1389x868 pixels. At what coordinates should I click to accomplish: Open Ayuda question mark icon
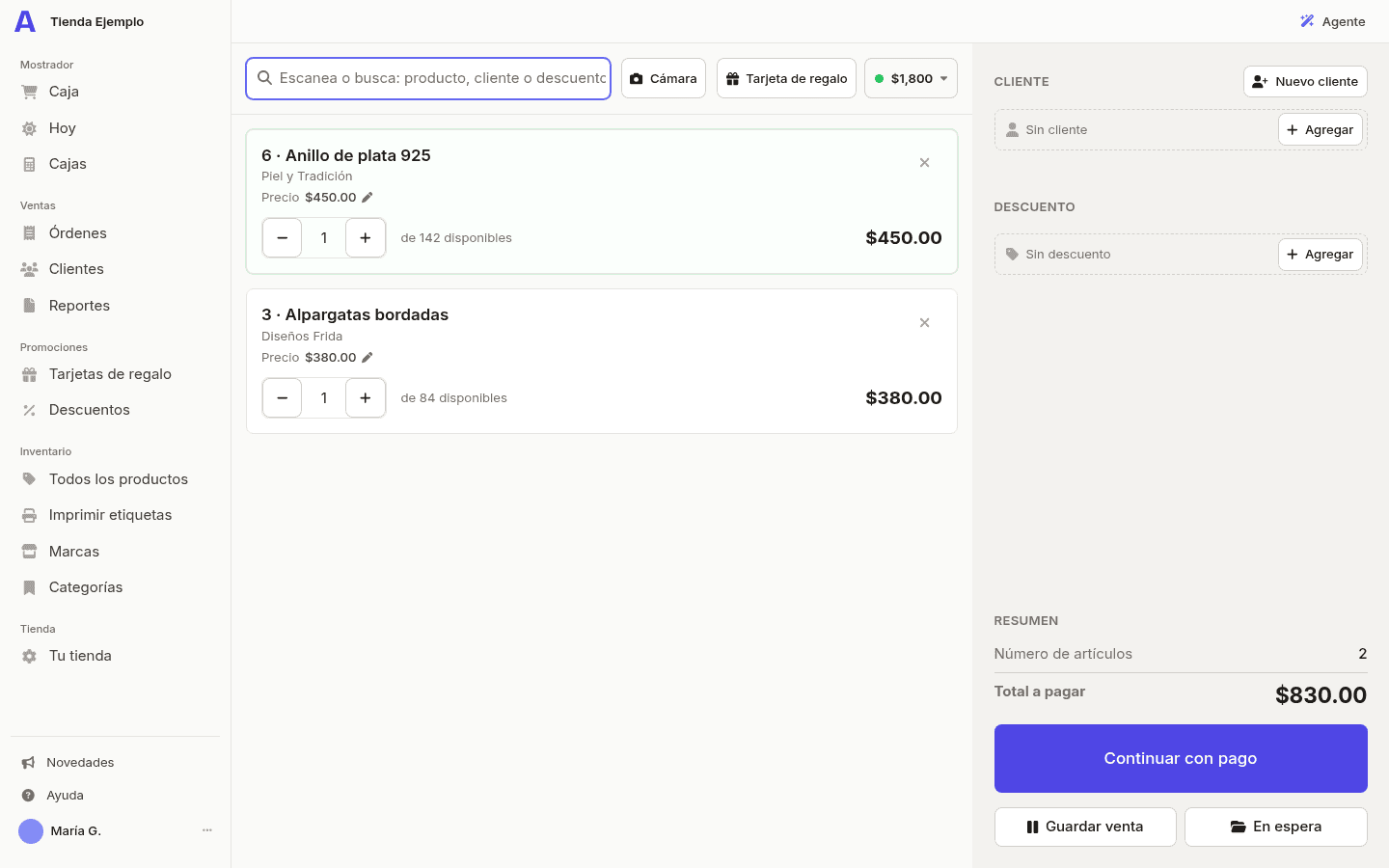click(x=28, y=796)
